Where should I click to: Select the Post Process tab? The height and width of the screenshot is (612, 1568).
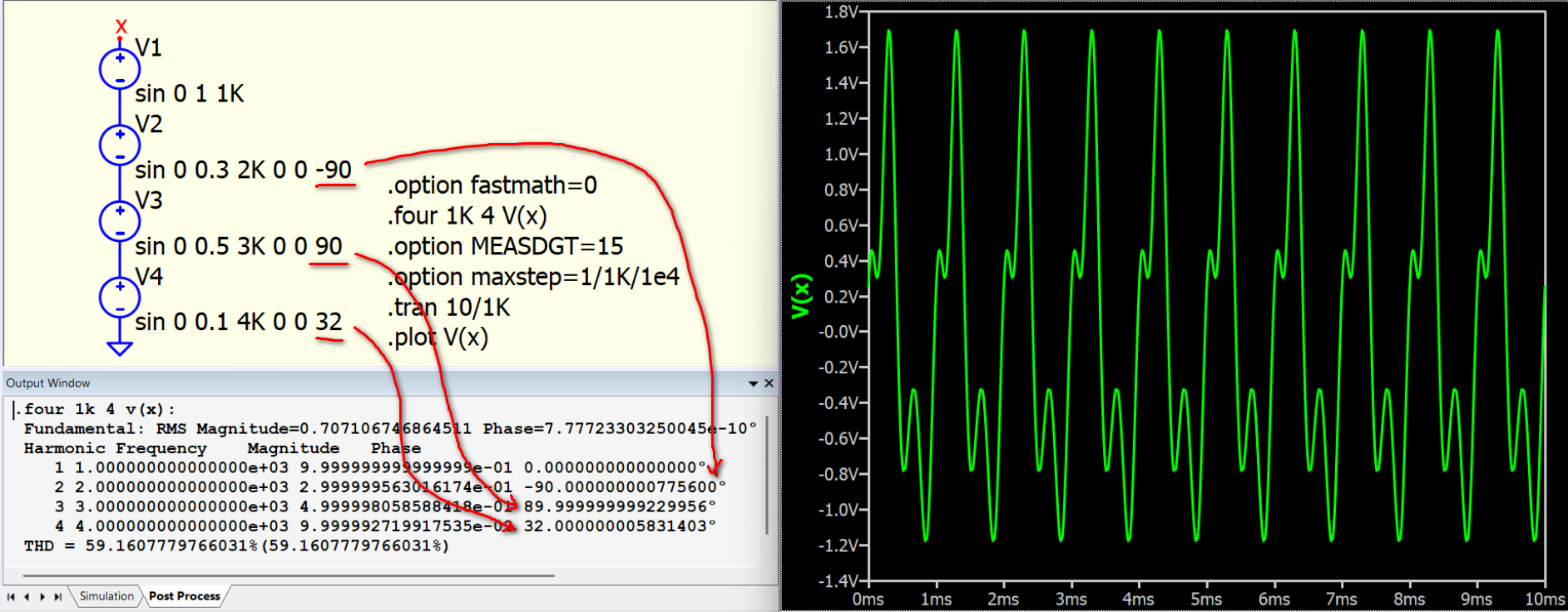tap(185, 596)
